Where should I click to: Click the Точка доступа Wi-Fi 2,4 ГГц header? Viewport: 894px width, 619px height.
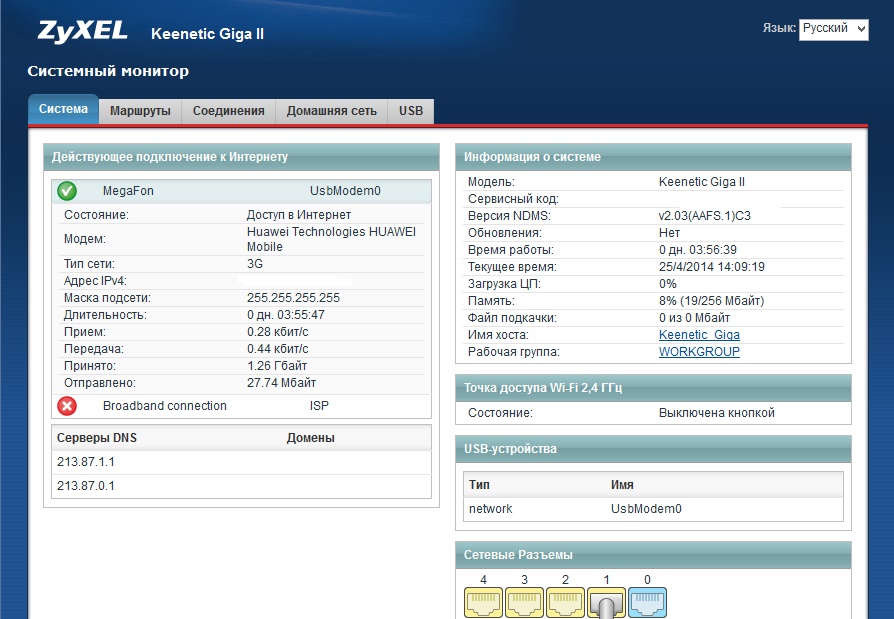[x=653, y=388]
